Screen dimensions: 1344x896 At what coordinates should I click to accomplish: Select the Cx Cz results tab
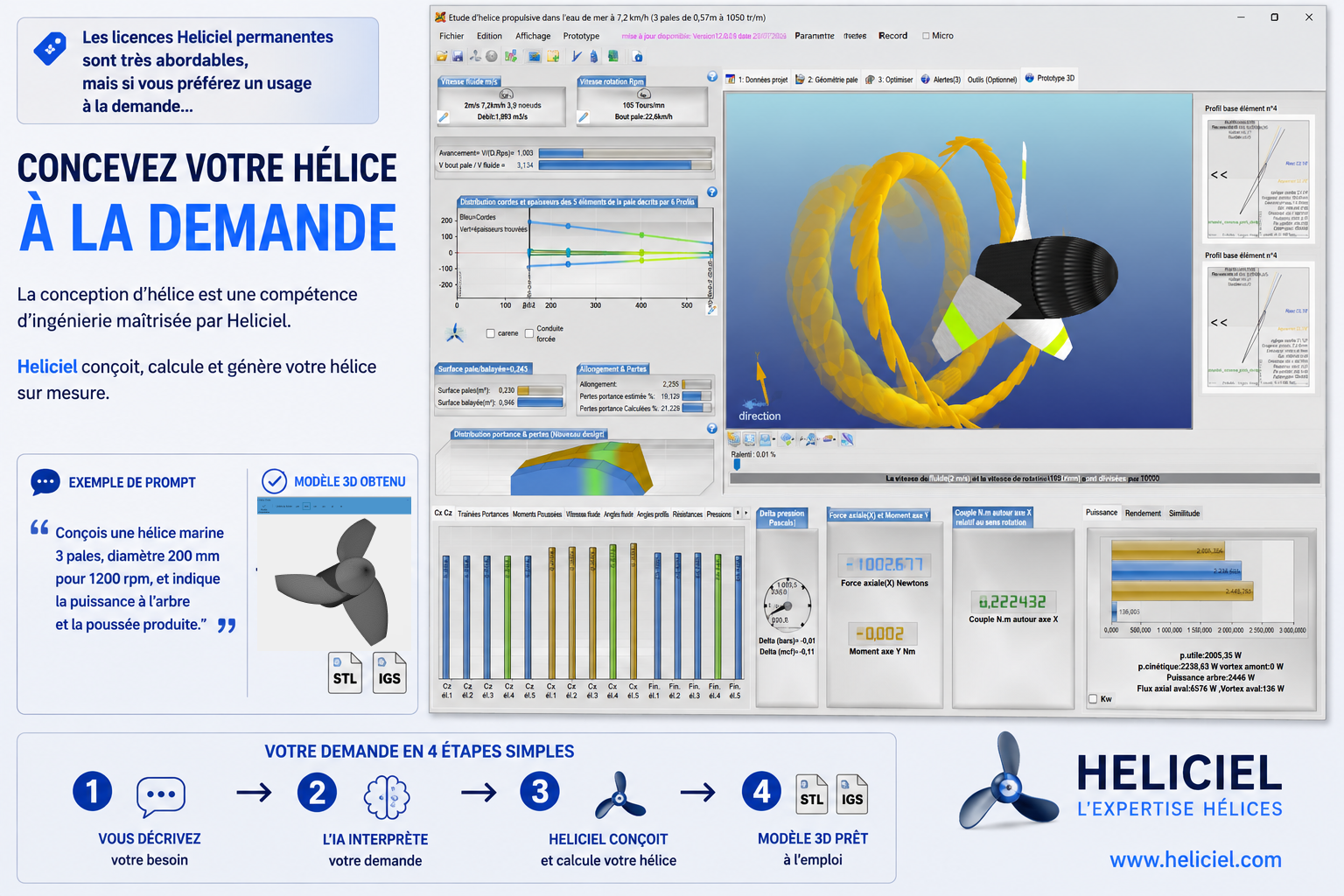coord(444,513)
